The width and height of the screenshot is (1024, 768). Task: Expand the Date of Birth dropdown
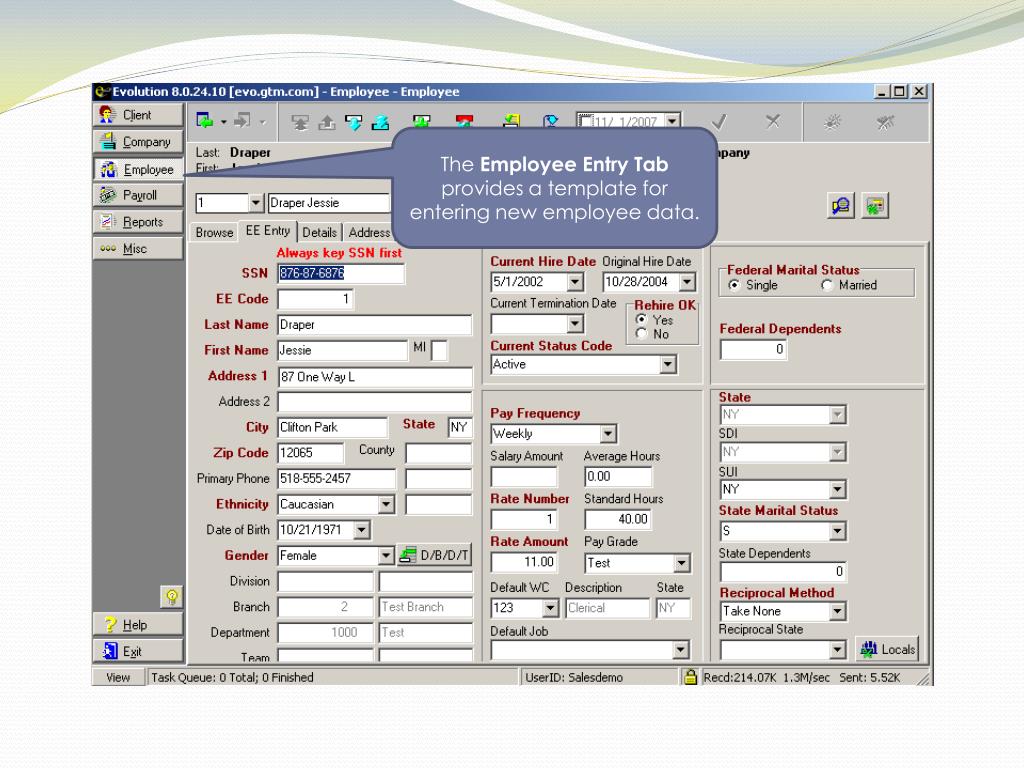pos(362,530)
